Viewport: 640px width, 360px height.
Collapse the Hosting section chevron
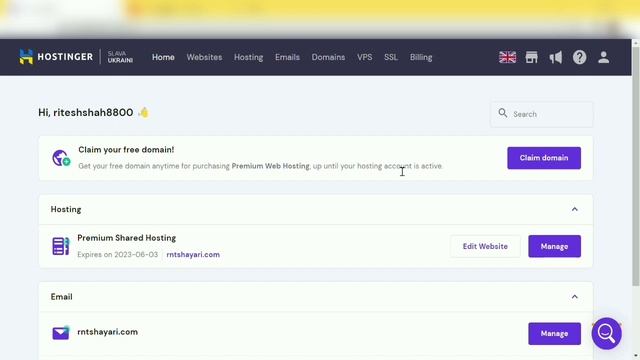tap(575, 209)
